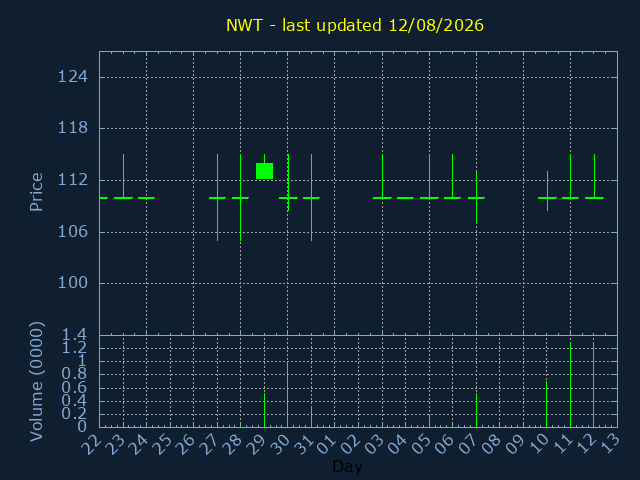Select the 124 price axis label
The width and height of the screenshot is (640, 480).
73,77
